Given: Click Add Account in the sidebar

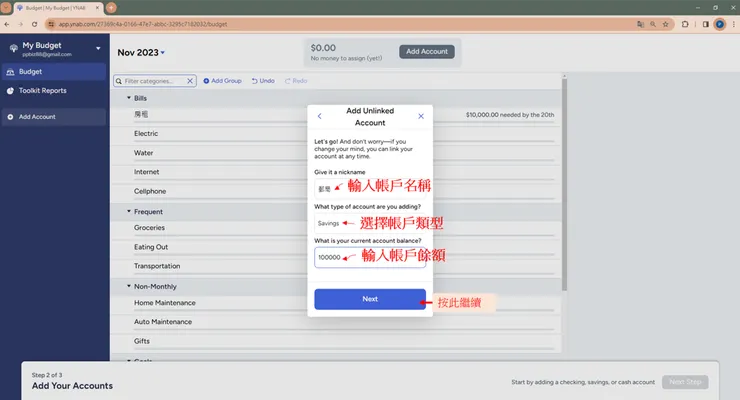Looking at the screenshot, I should (x=53, y=117).
